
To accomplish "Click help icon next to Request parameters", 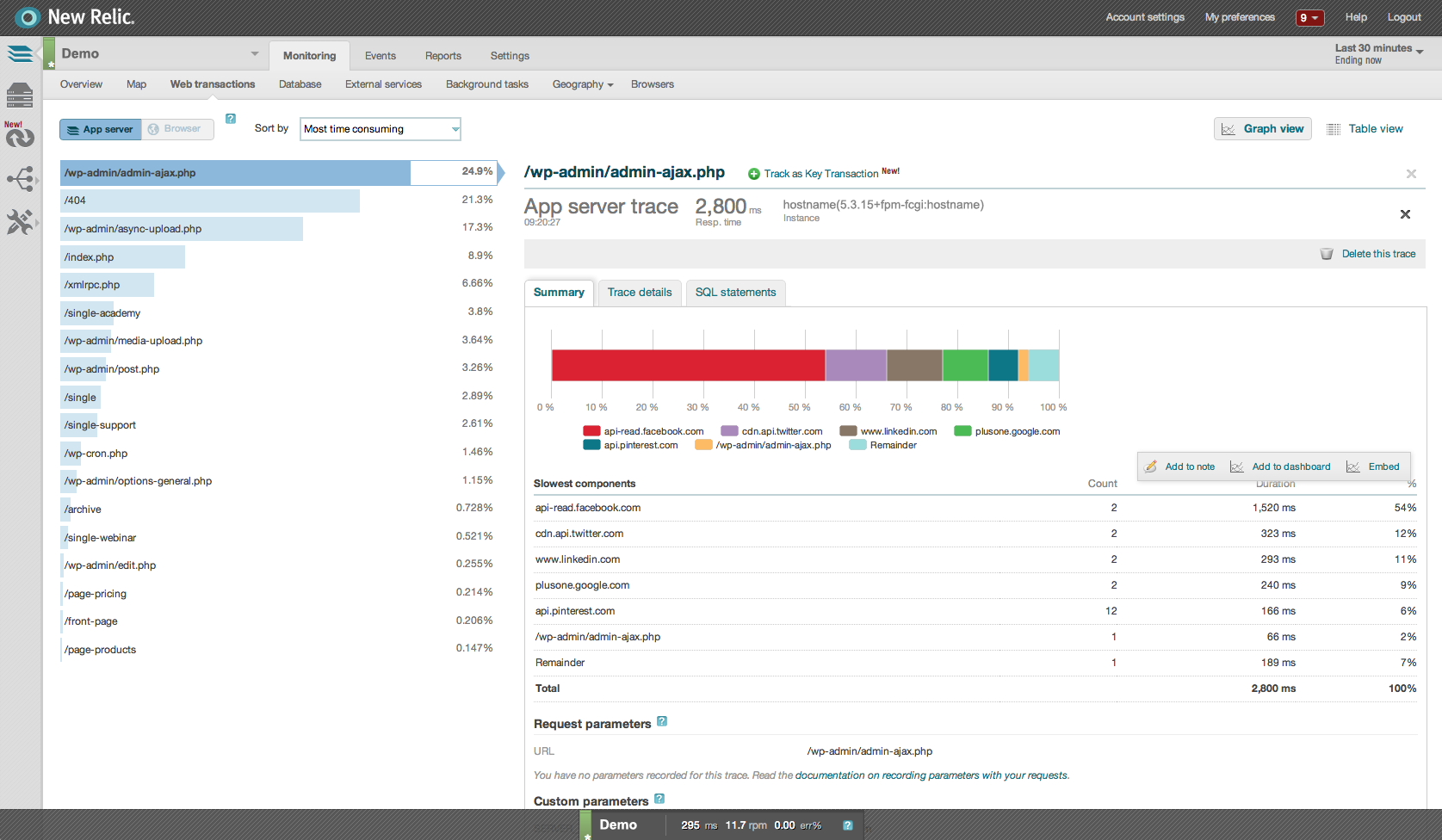I will pyautogui.click(x=662, y=721).
